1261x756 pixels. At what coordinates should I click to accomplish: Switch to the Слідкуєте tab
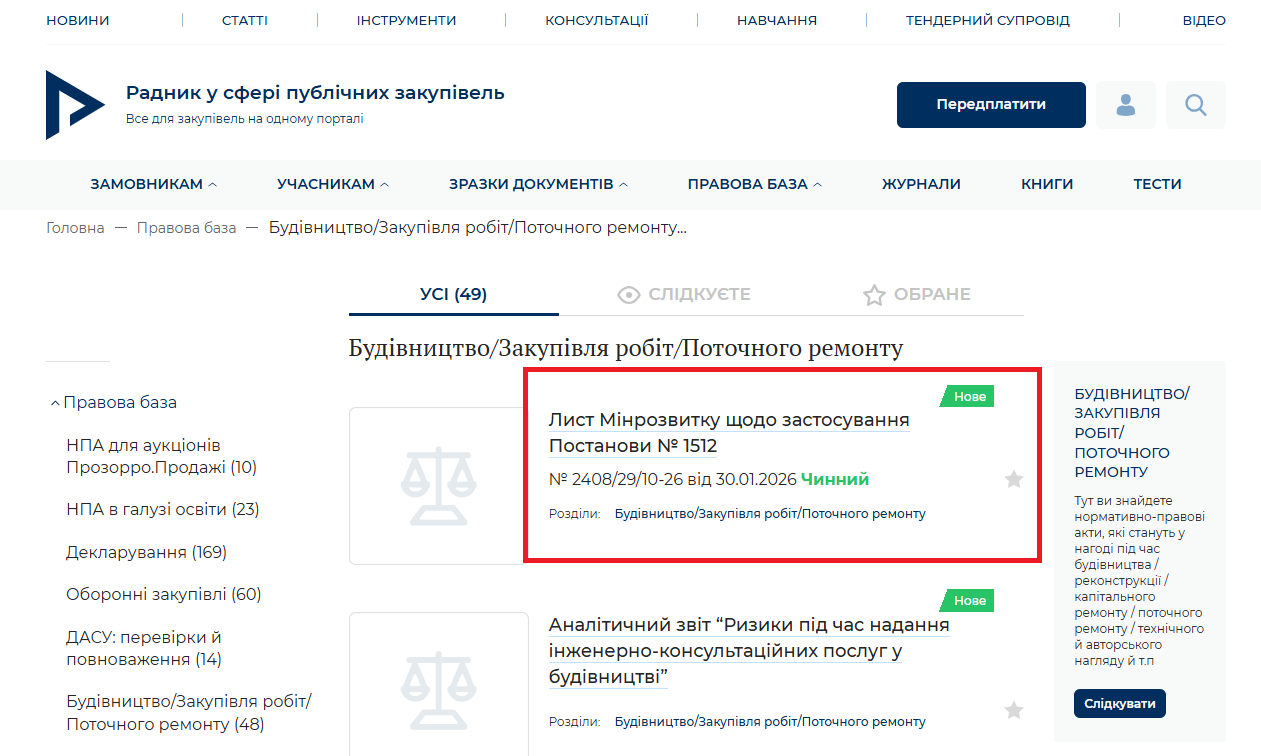[685, 295]
